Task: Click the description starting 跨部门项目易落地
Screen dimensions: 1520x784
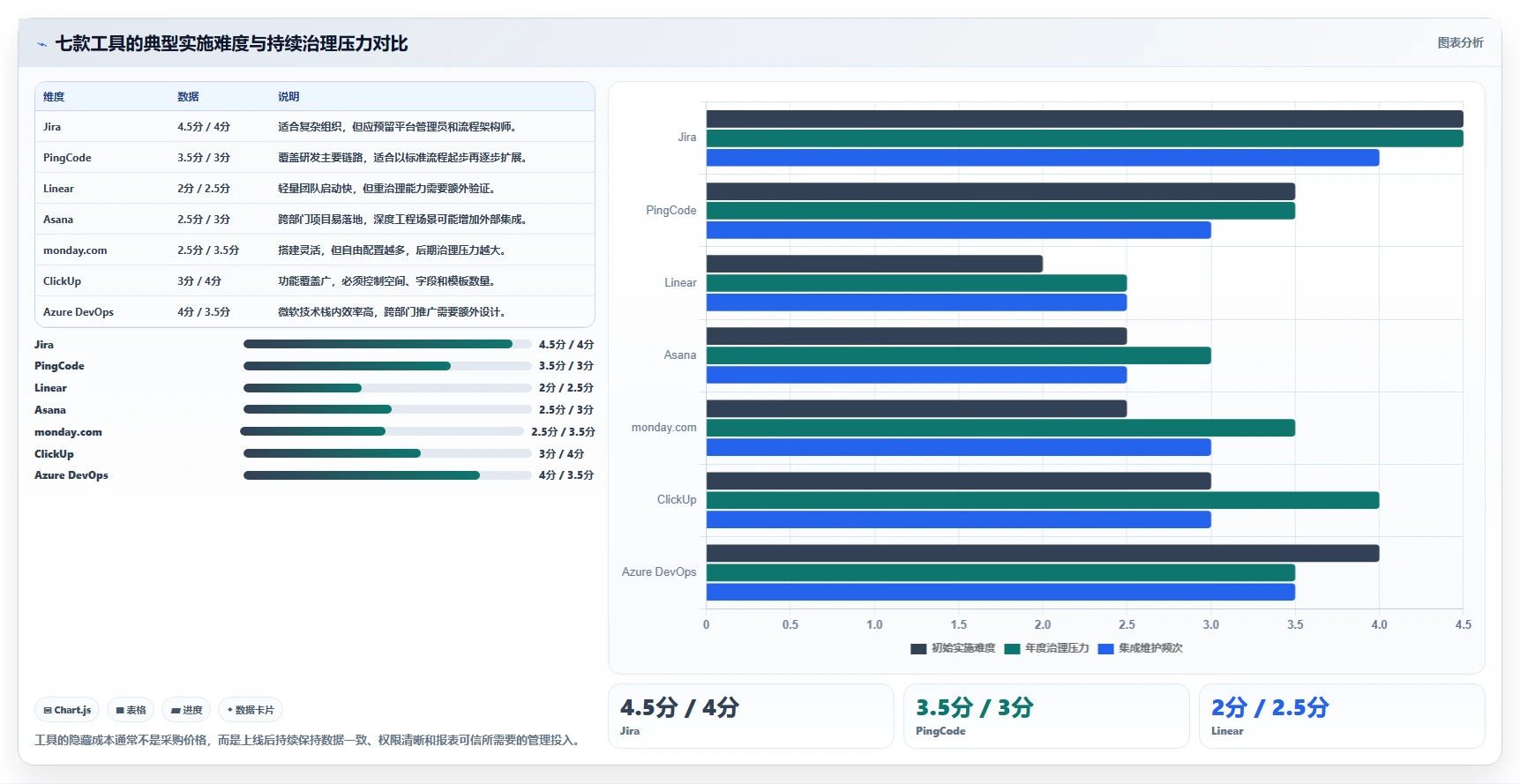Action: click(402, 220)
